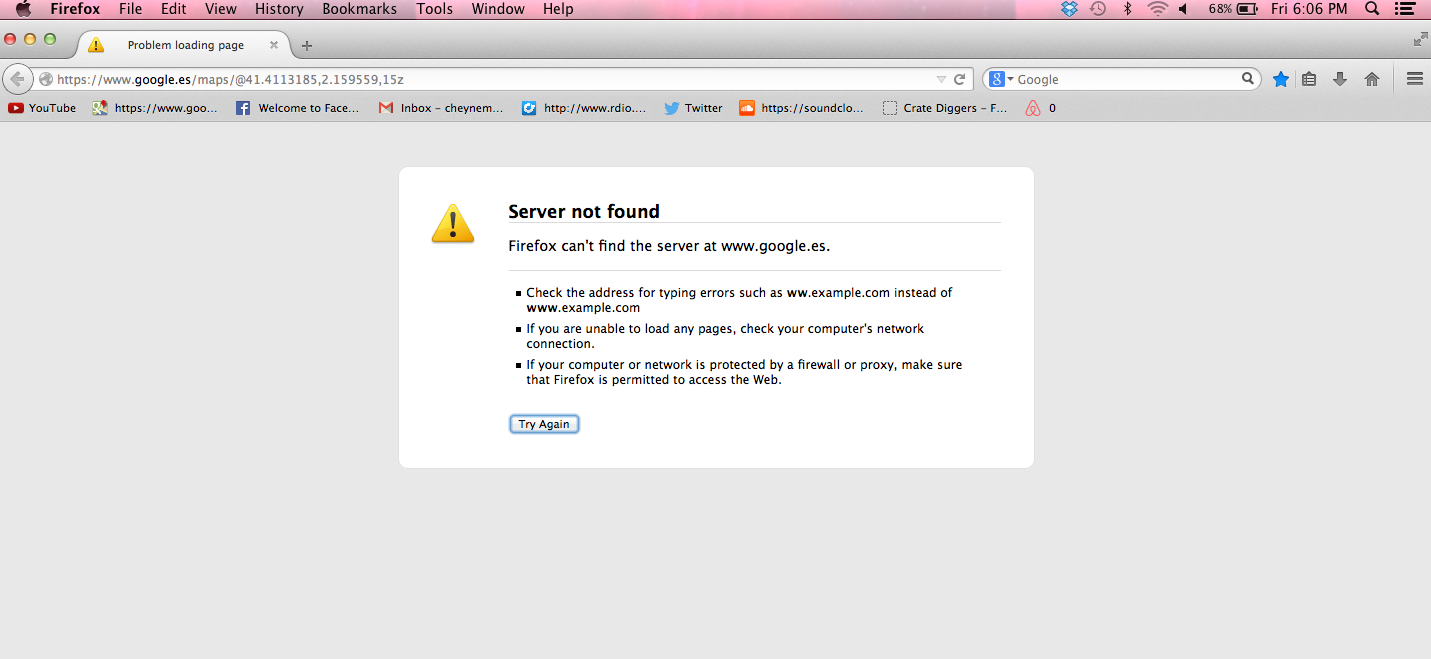Open the soundcloud bookmark

(x=802, y=108)
